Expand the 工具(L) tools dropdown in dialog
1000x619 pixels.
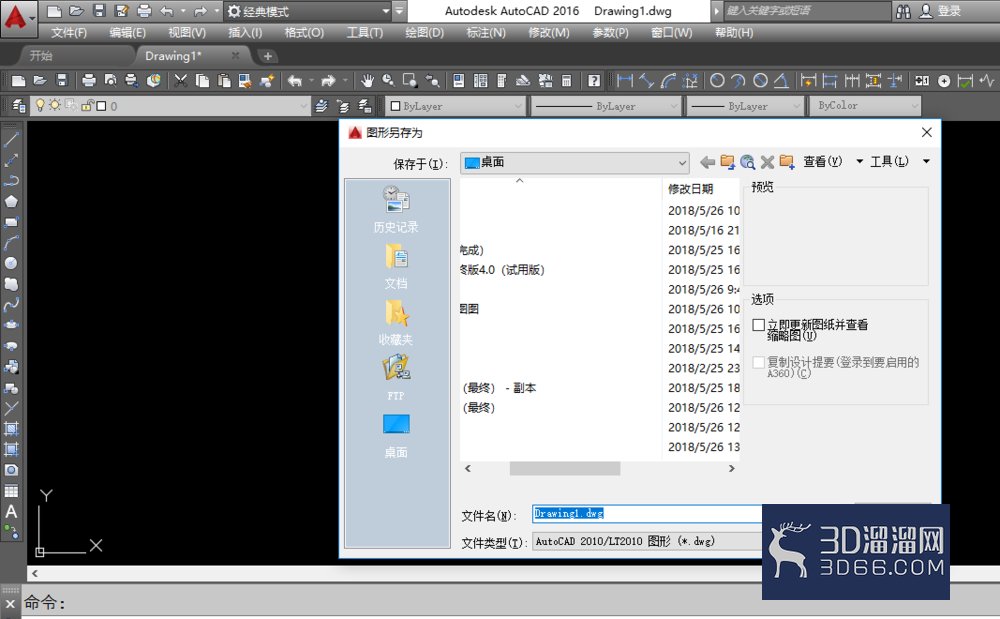point(926,162)
